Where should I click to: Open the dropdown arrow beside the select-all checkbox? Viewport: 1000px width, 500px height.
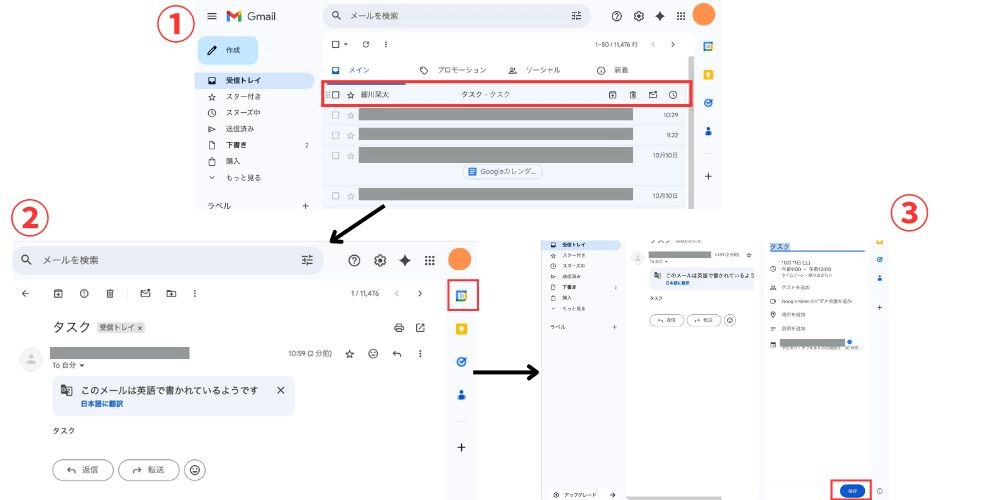[x=346, y=44]
